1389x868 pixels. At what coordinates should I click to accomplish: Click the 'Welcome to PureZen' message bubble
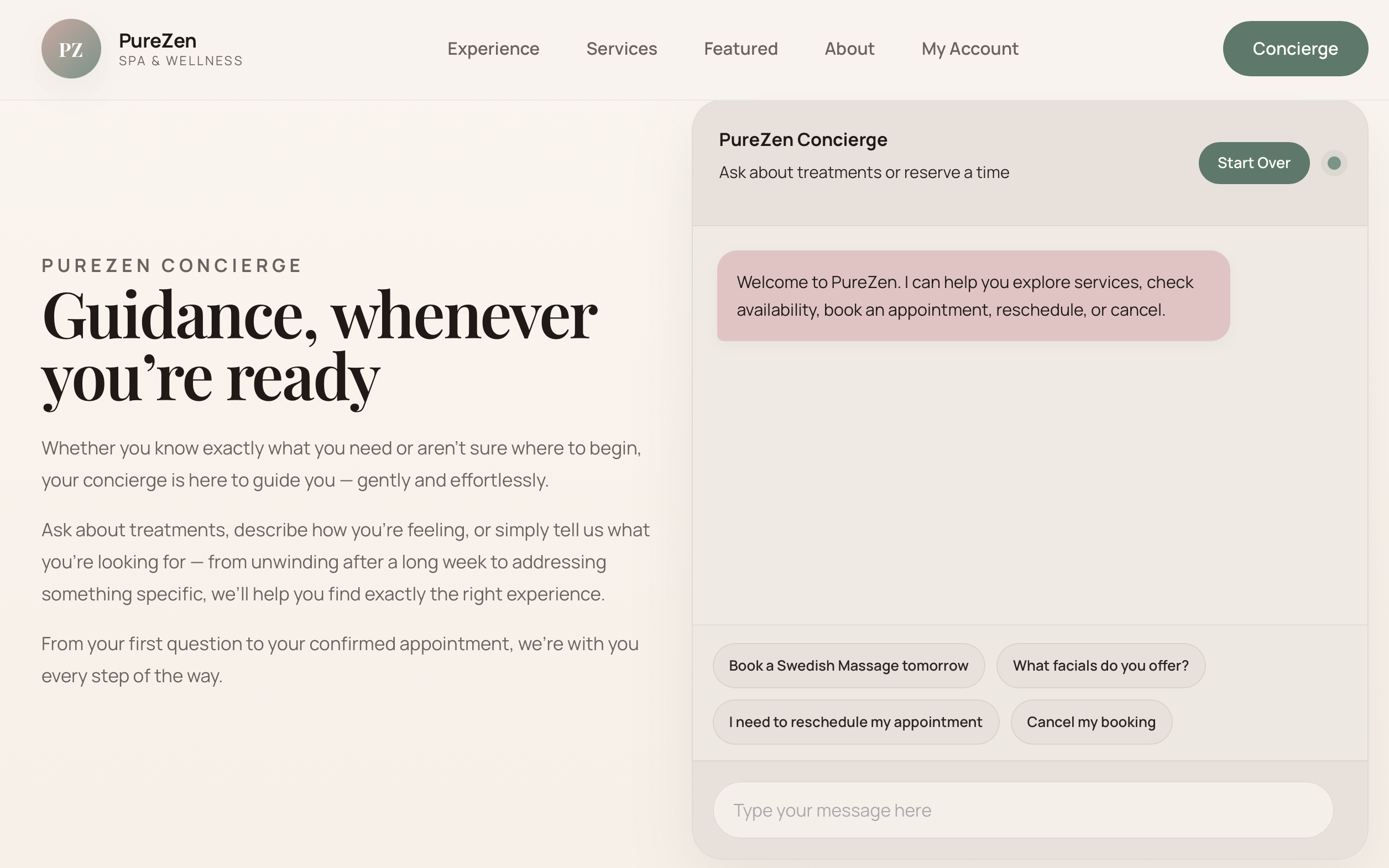point(973,296)
